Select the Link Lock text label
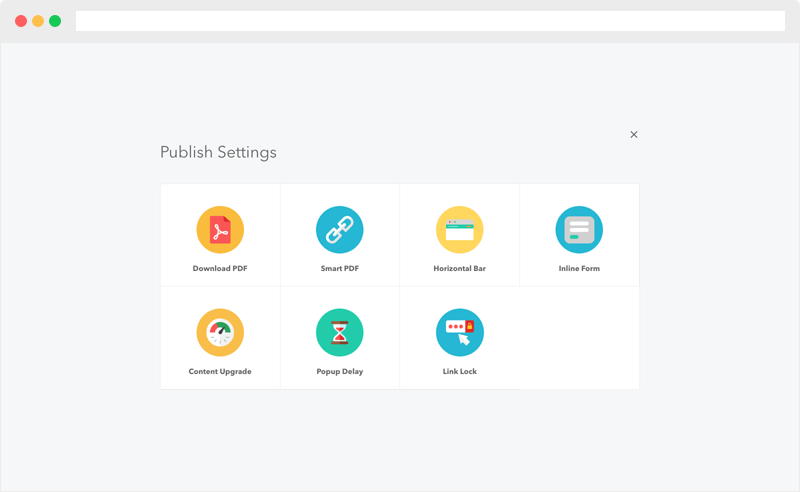 460,372
